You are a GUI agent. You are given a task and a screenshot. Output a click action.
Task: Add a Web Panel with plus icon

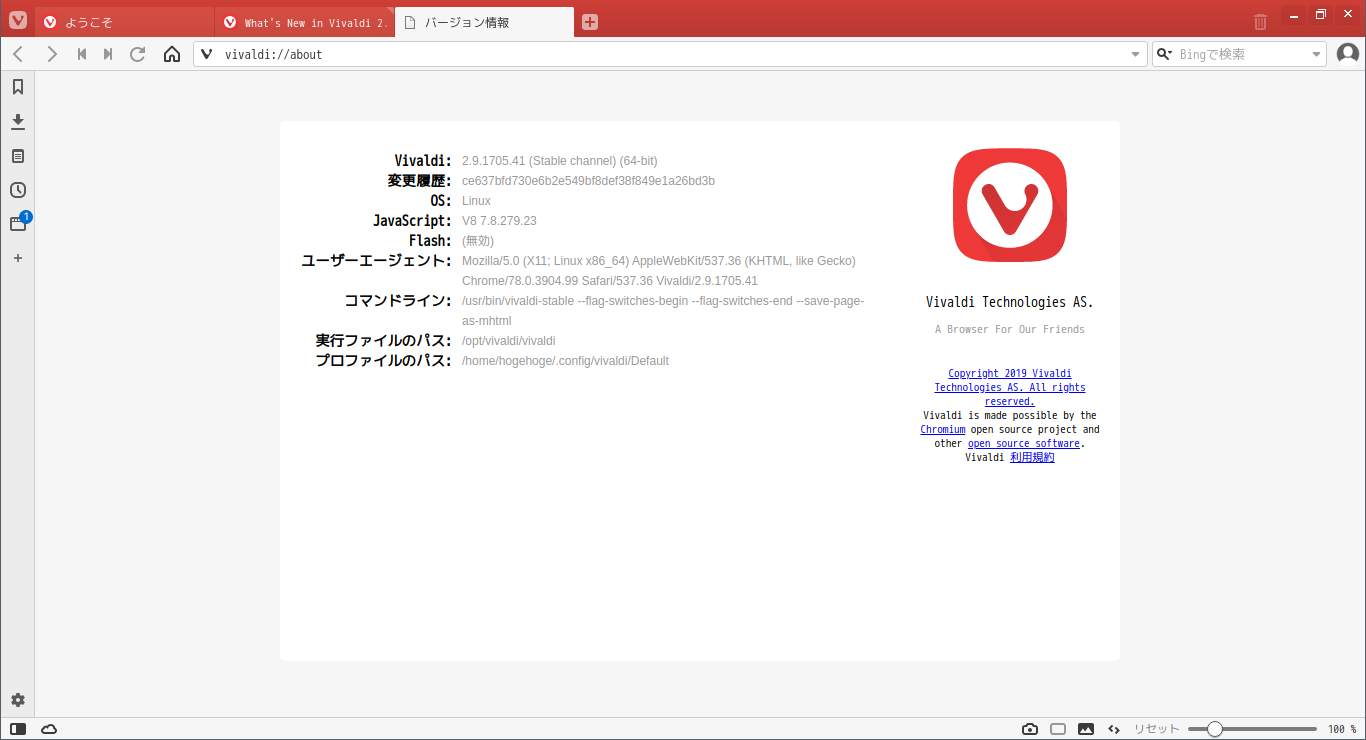click(17, 258)
